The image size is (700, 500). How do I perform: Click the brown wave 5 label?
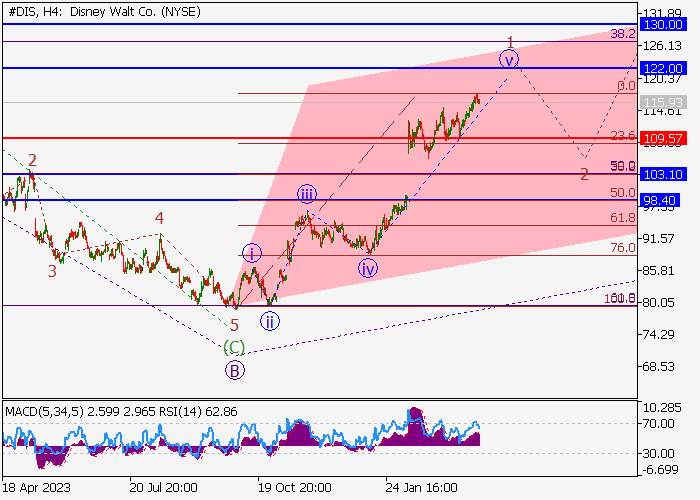point(234,325)
